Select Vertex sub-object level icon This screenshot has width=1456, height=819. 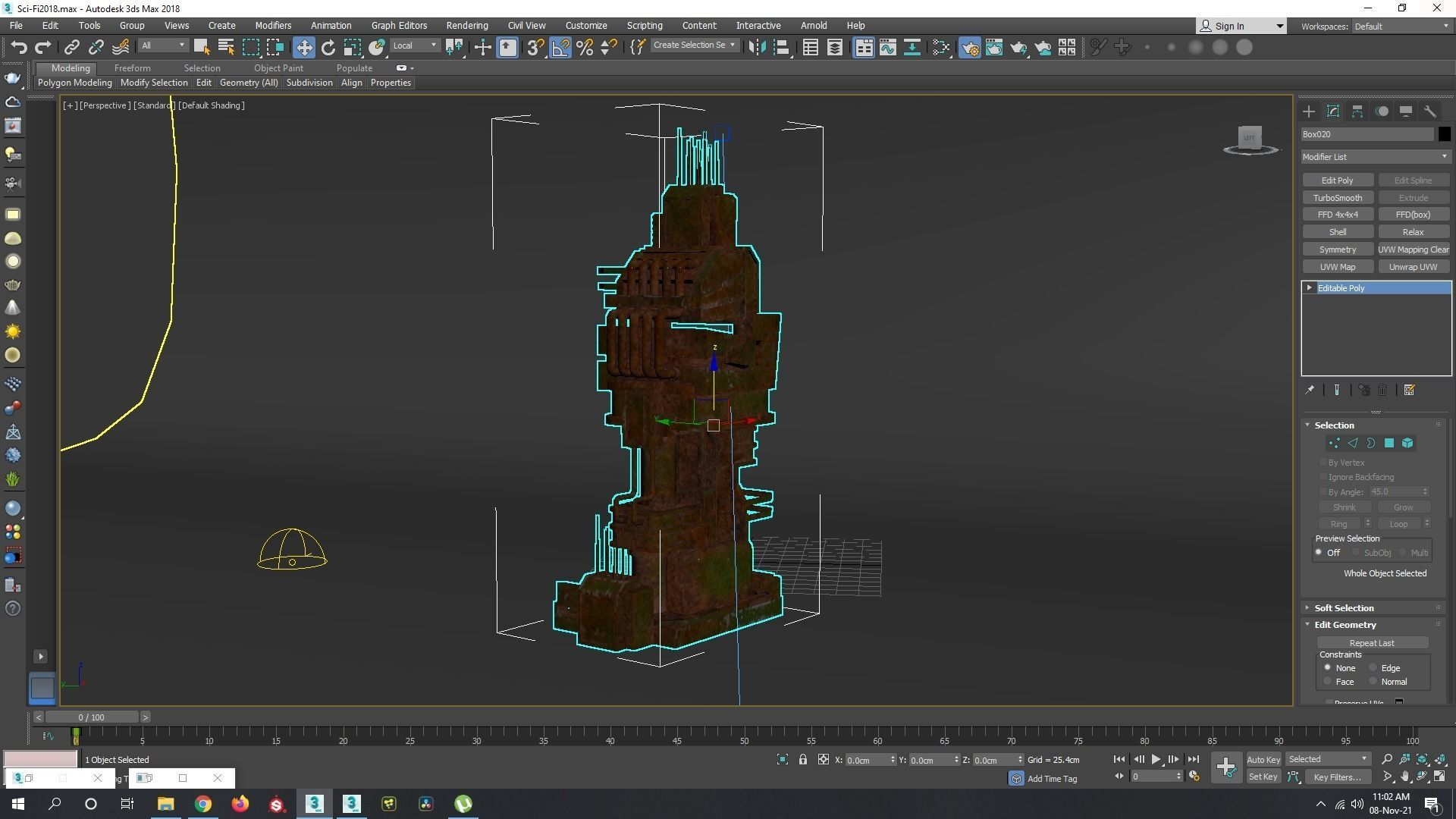tap(1334, 444)
